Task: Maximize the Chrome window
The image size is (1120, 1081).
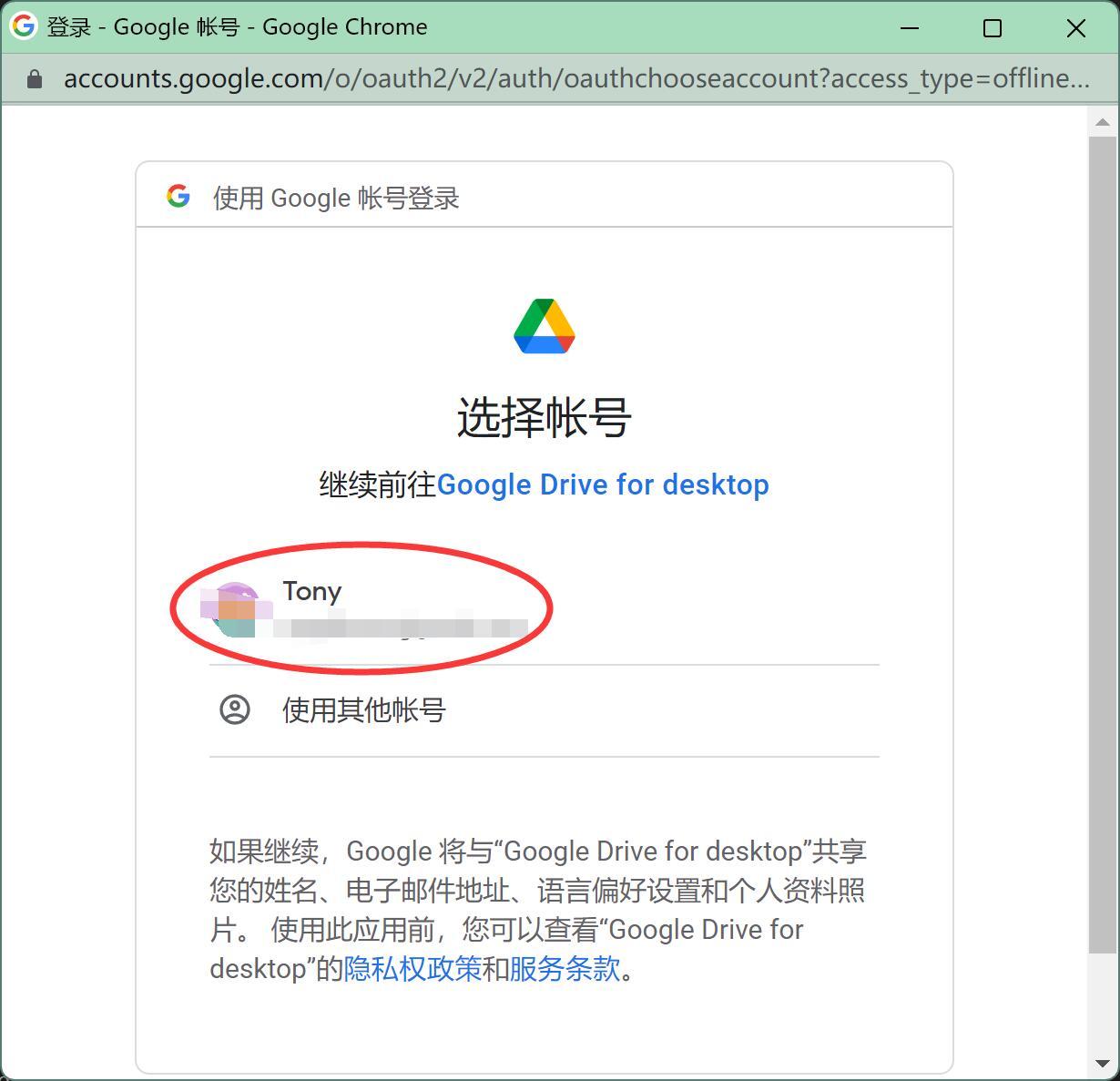Action: (x=993, y=27)
